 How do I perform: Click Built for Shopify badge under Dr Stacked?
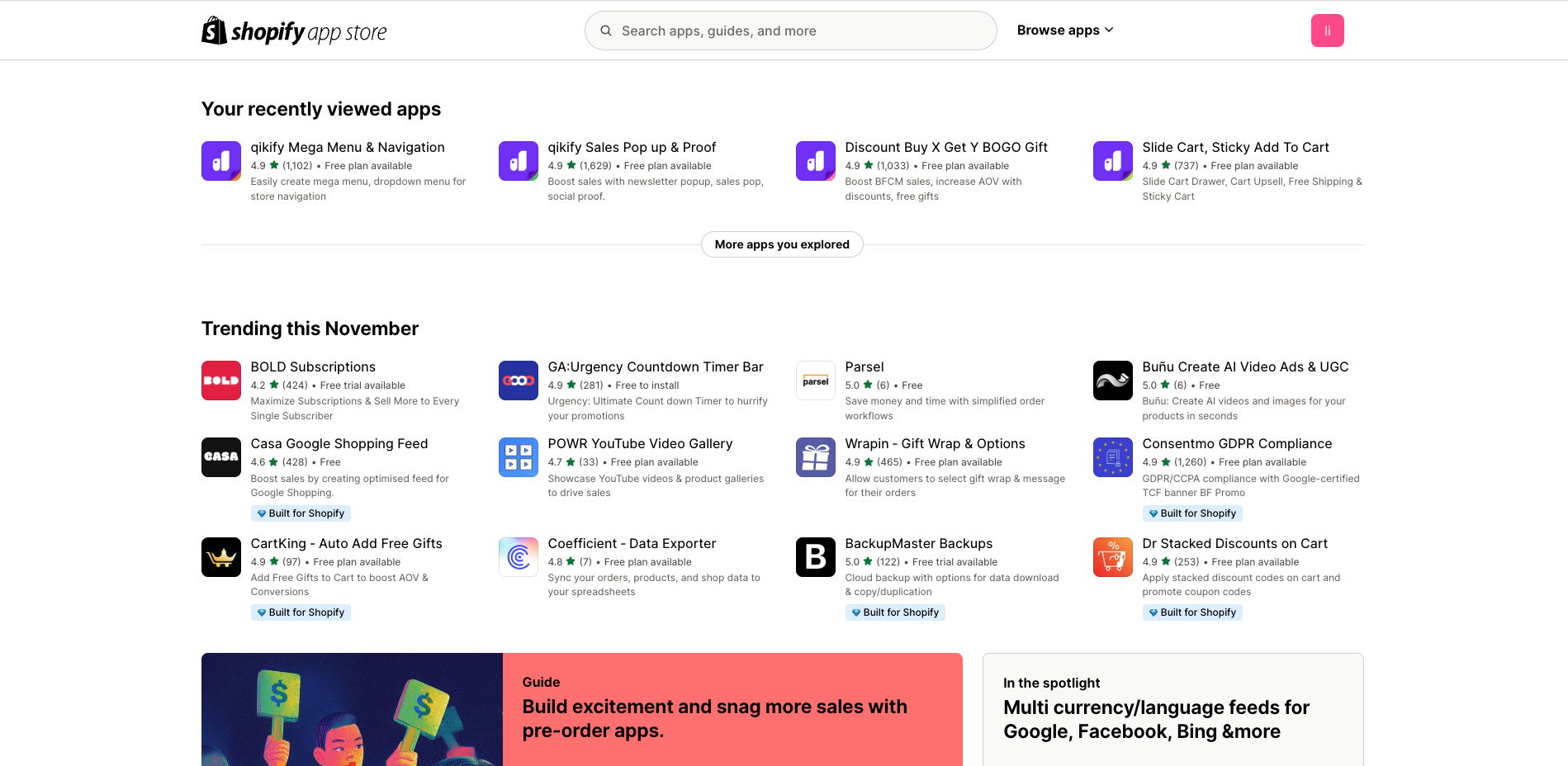(1192, 612)
